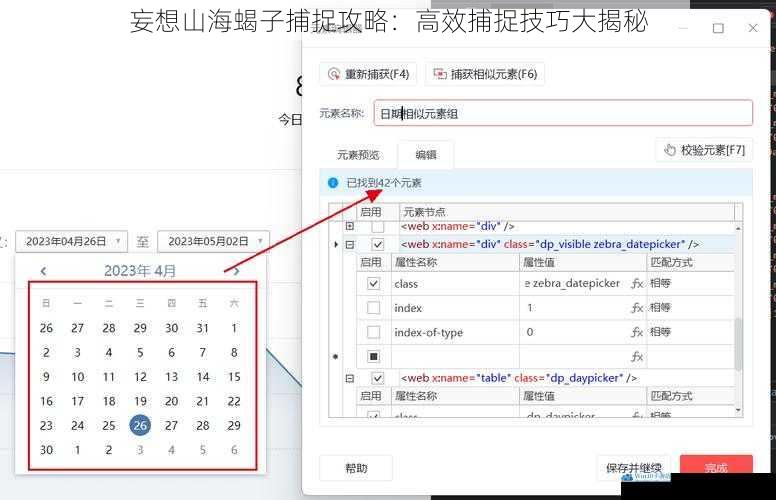This screenshot has height=500, width=776.
Task: Select April 9 in the calendar
Action: tap(46, 377)
